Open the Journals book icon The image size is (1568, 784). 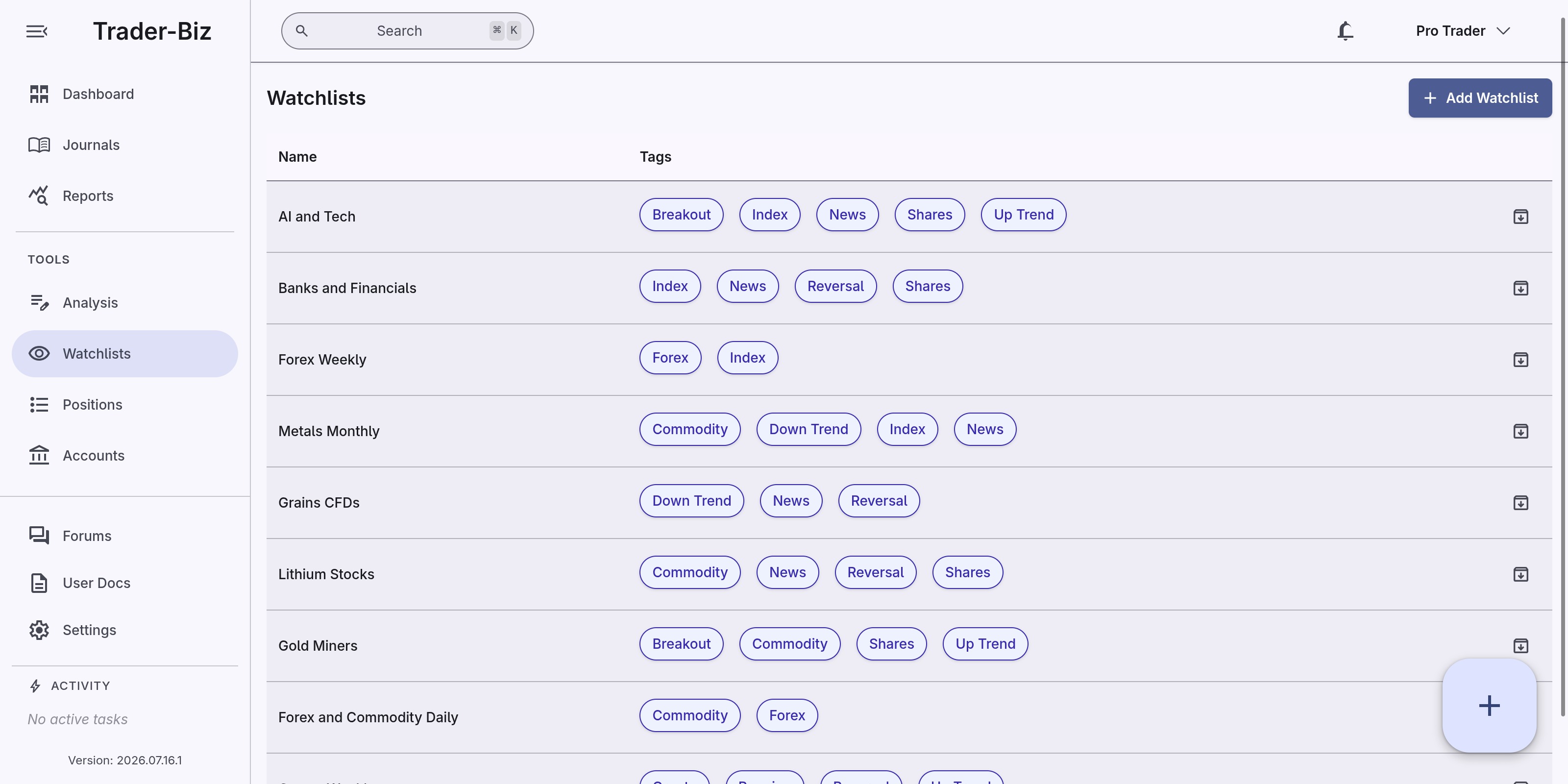tap(39, 145)
